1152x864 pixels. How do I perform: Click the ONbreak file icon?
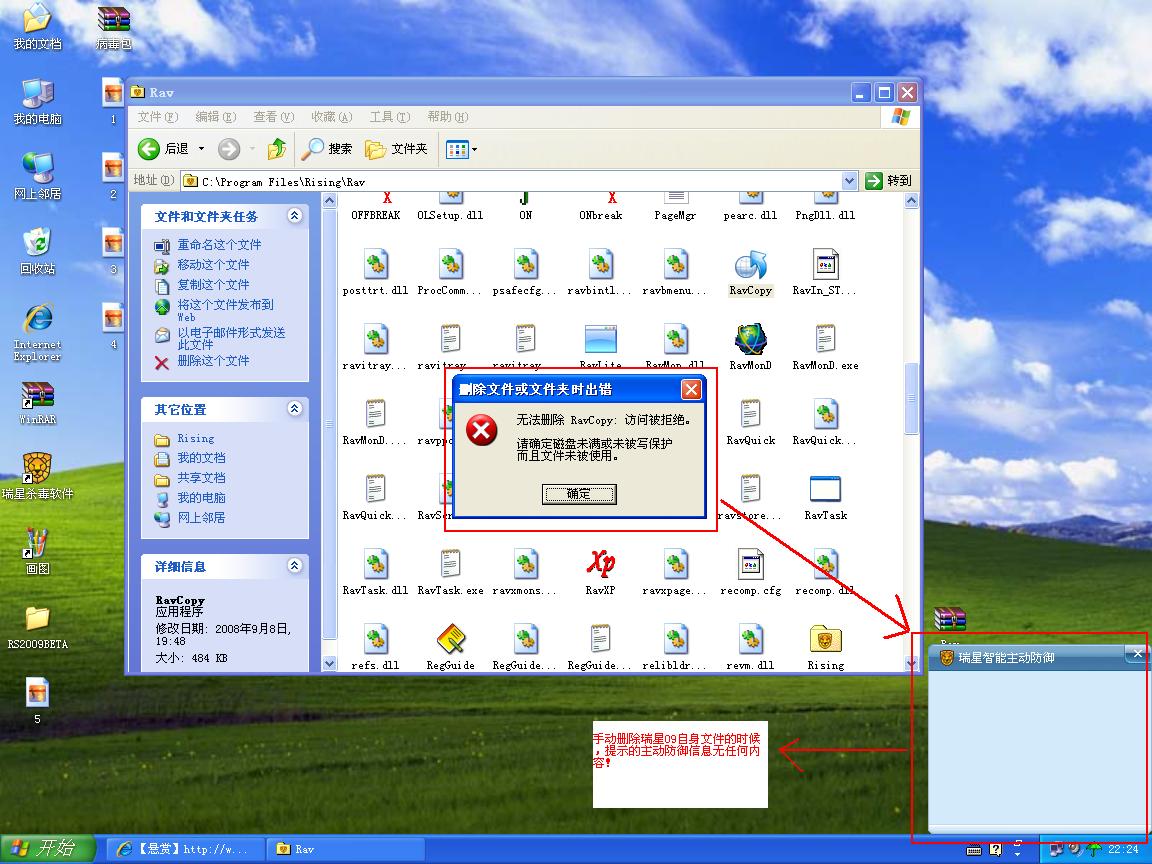point(600,206)
